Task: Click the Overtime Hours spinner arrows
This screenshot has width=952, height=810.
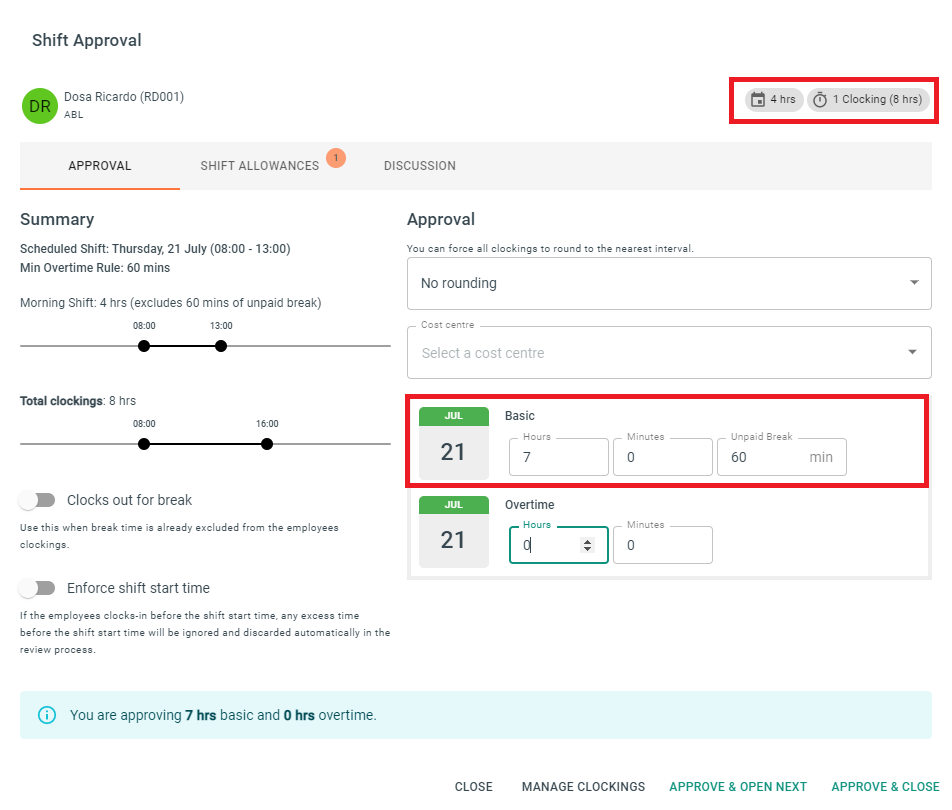Action: pyautogui.click(x=587, y=545)
